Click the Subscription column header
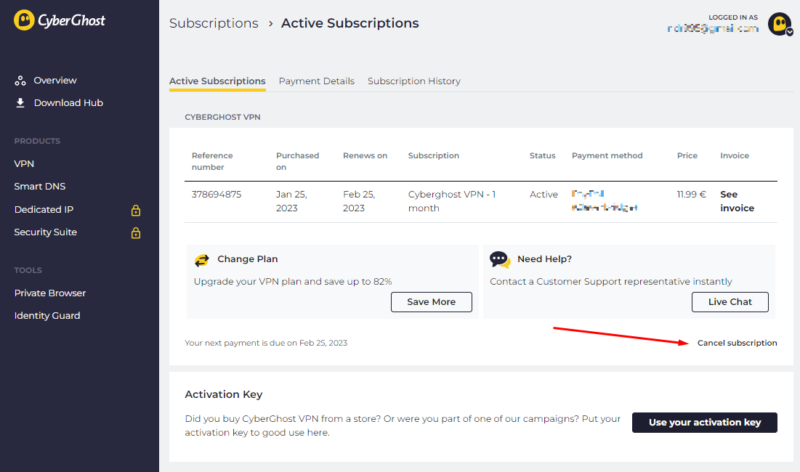The image size is (800, 472). tap(434, 156)
